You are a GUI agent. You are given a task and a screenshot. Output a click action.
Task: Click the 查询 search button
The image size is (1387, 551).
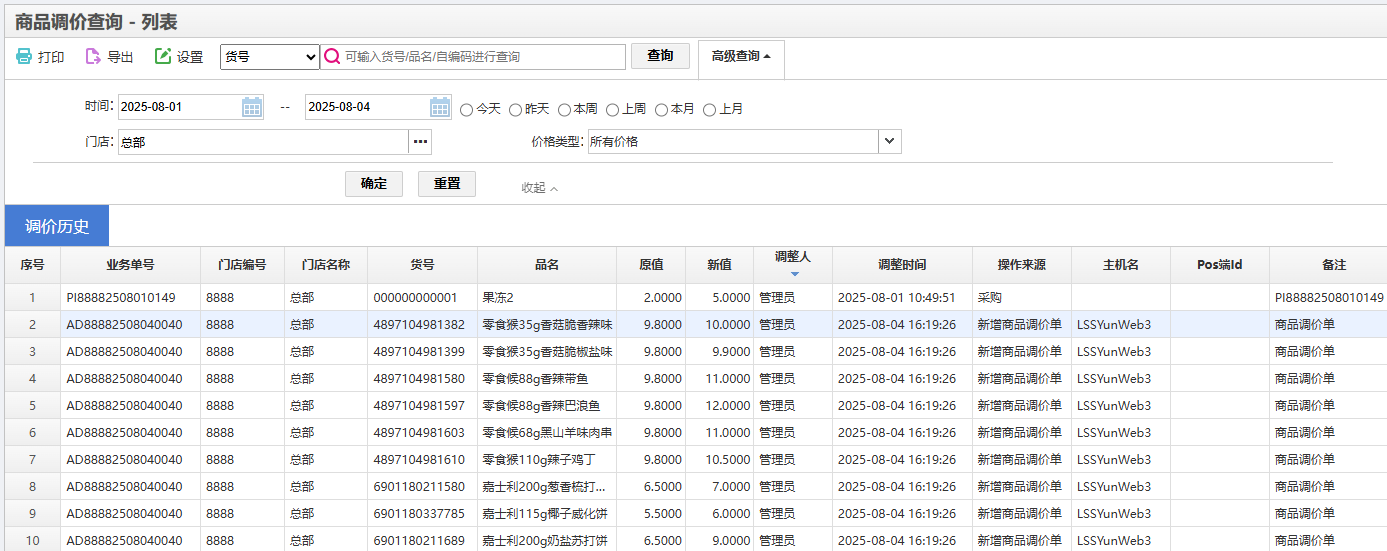660,56
